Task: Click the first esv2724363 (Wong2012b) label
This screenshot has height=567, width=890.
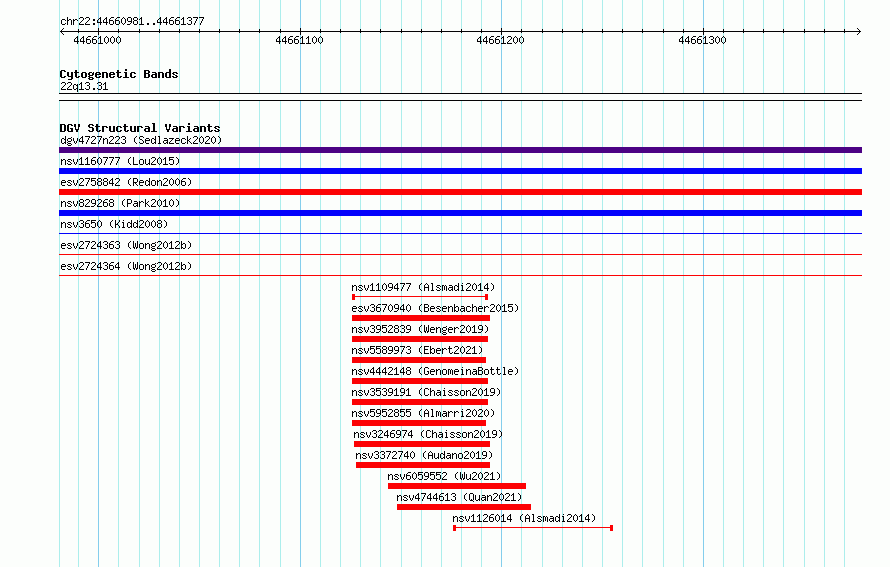Action: [x=126, y=245]
